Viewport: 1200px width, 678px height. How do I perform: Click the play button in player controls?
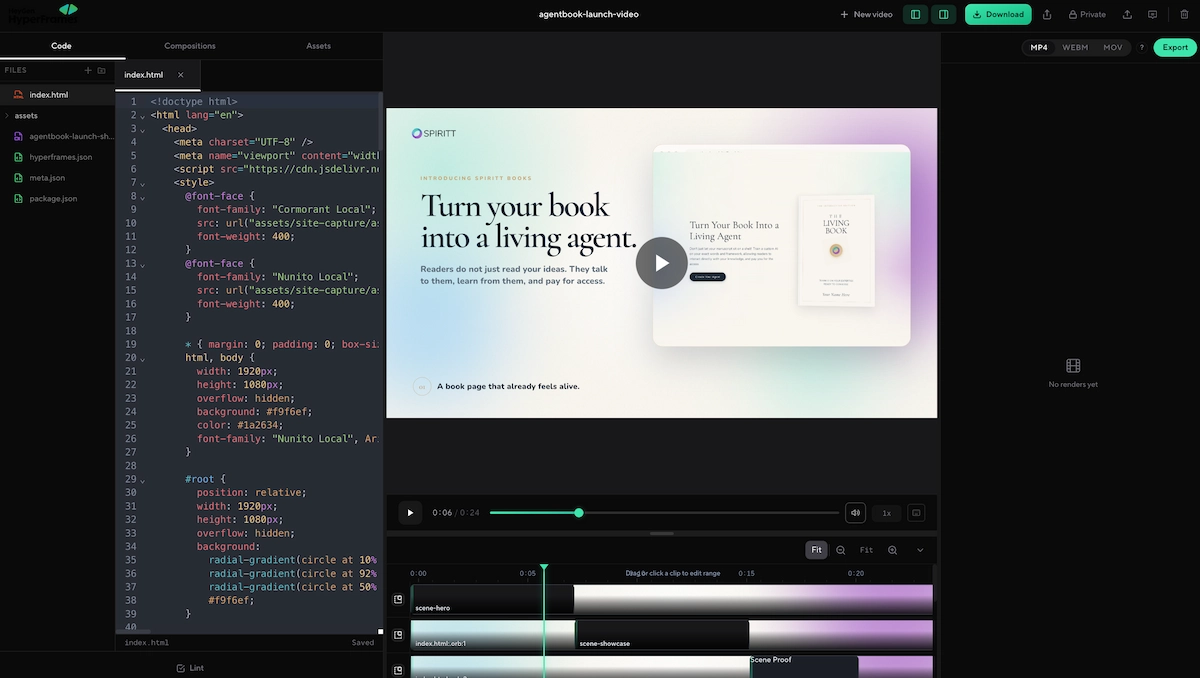coord(410,513)
